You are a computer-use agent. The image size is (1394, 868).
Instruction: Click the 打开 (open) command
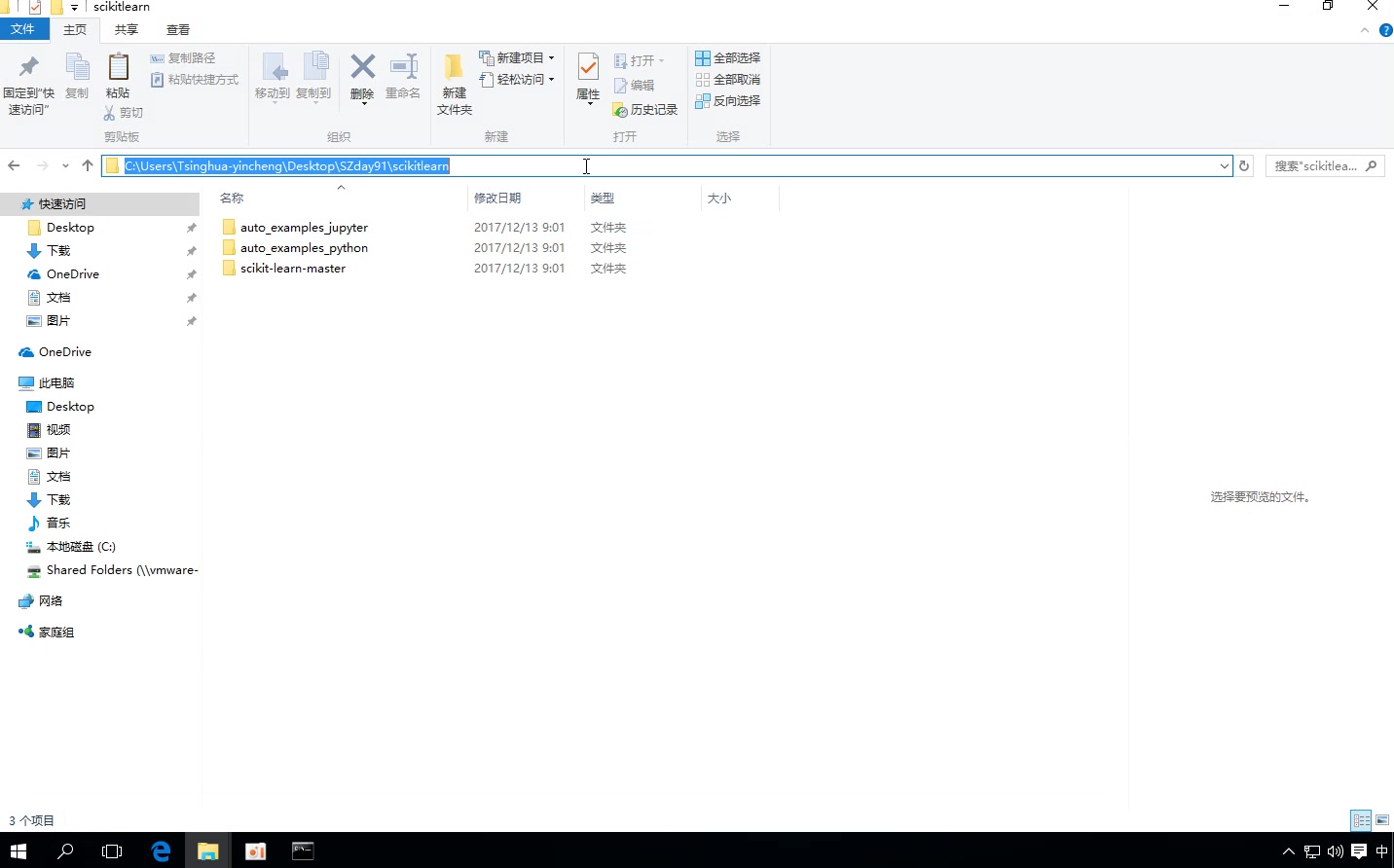pyautogui.click(x=640, y=60)
